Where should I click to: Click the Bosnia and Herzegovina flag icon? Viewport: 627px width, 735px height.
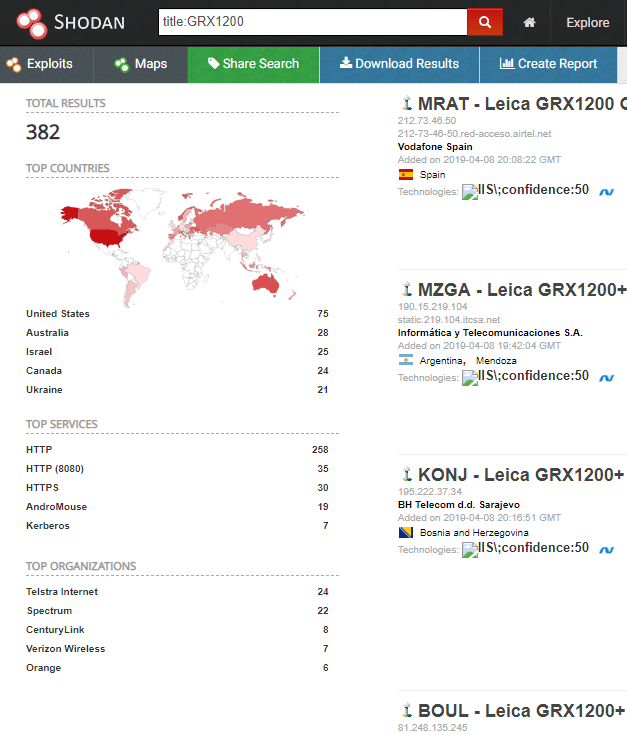[x=406, y=532]
